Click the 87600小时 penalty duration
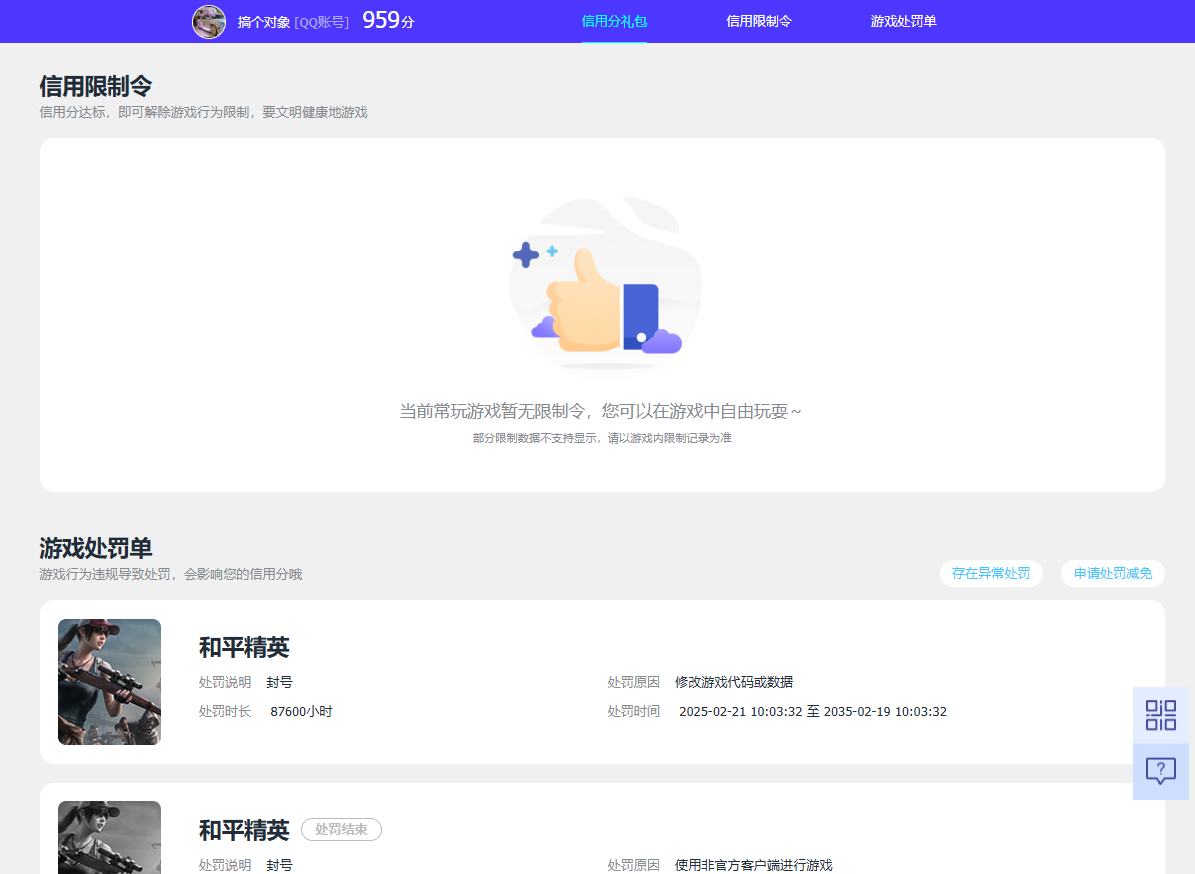The image size is (1195, 874). (303, 710)
